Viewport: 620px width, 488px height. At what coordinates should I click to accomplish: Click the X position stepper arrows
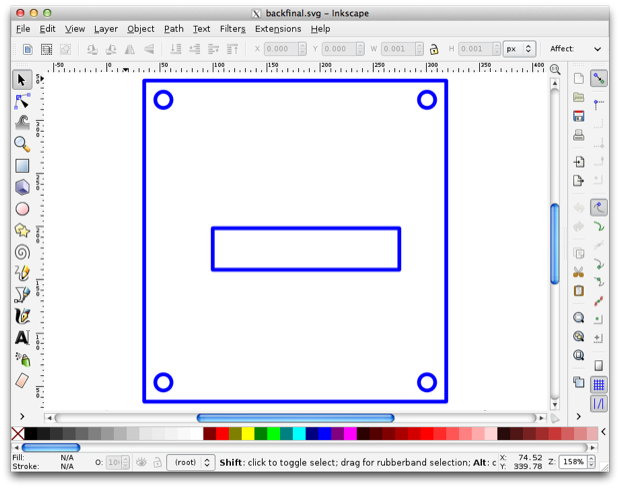[302, 49]
